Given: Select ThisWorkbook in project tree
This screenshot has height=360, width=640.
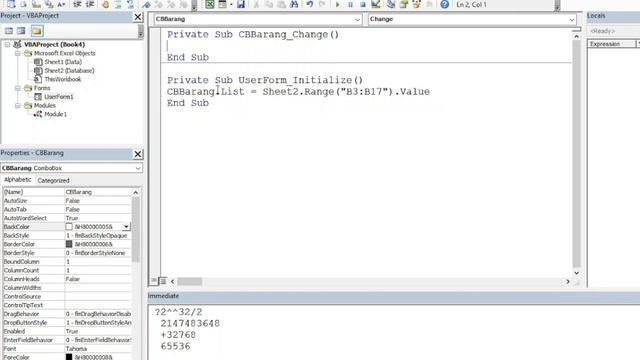Looking at the screenshot, I should [x=62, y=80].
